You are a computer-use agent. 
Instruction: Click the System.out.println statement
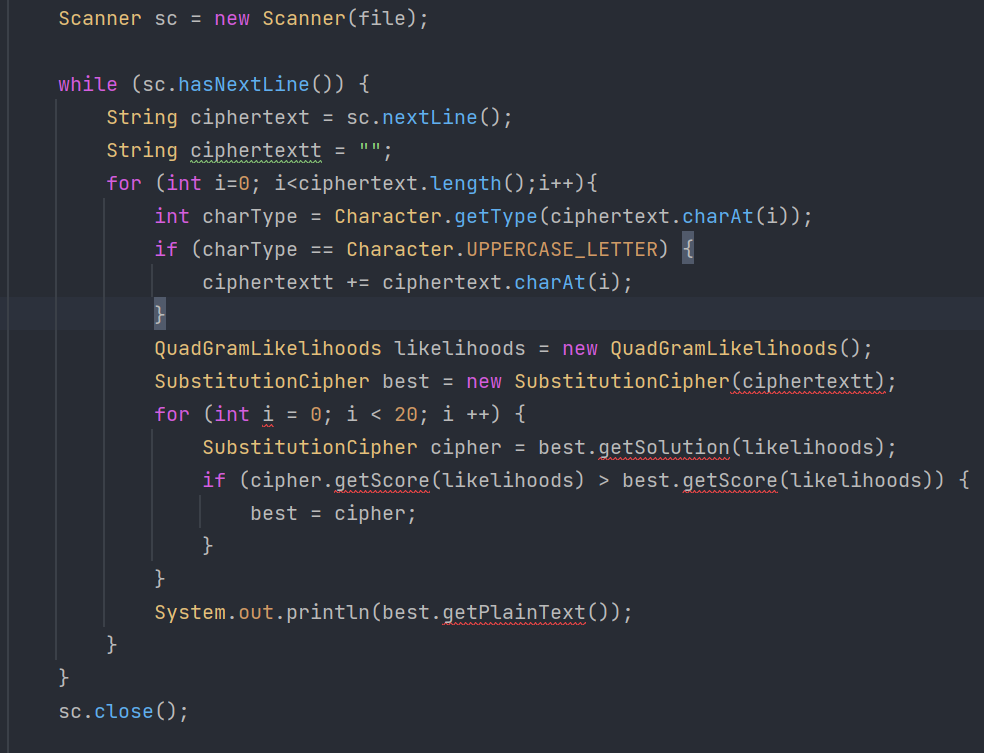(393, 613)
